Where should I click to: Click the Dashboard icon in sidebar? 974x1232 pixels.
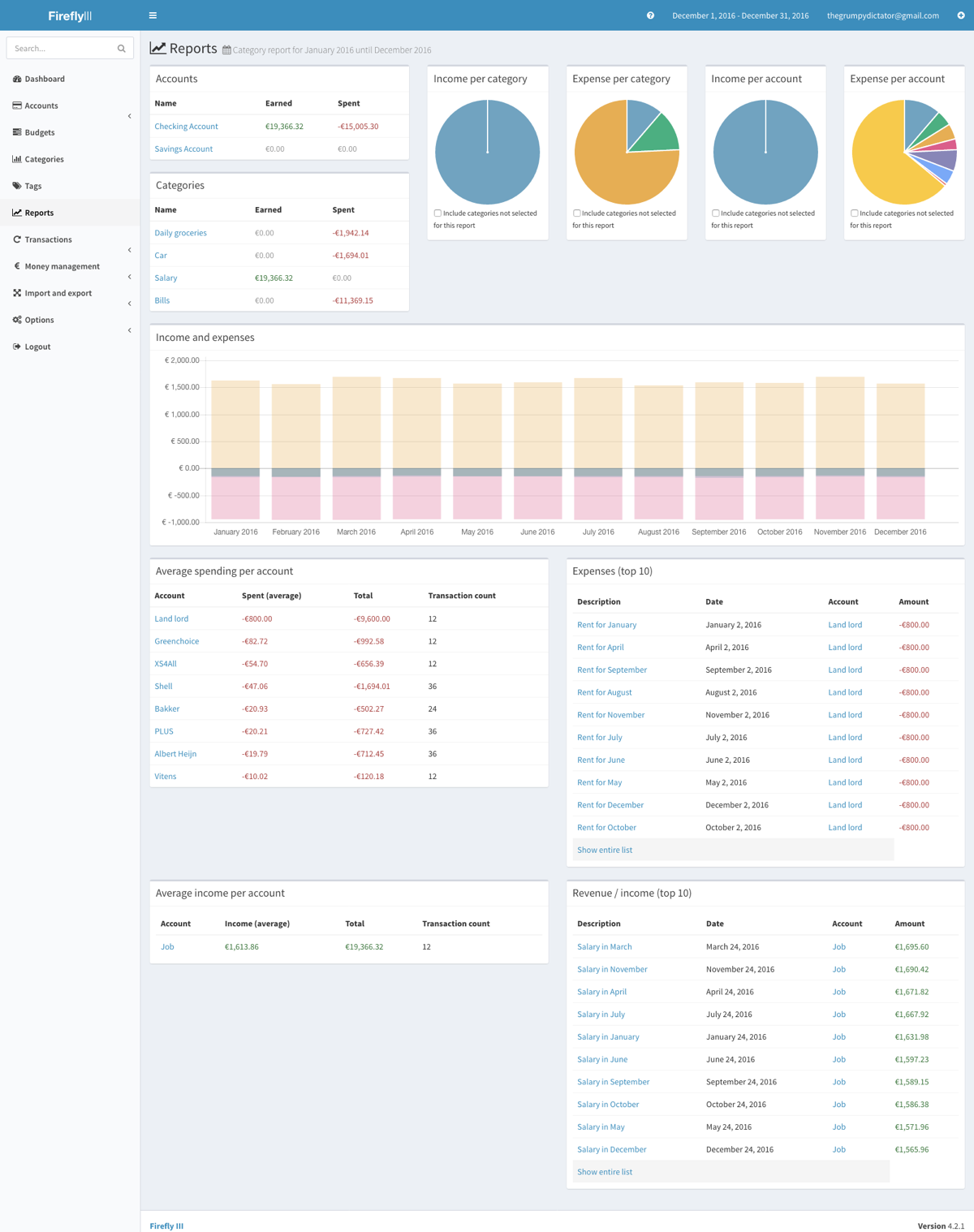(17, 79)
